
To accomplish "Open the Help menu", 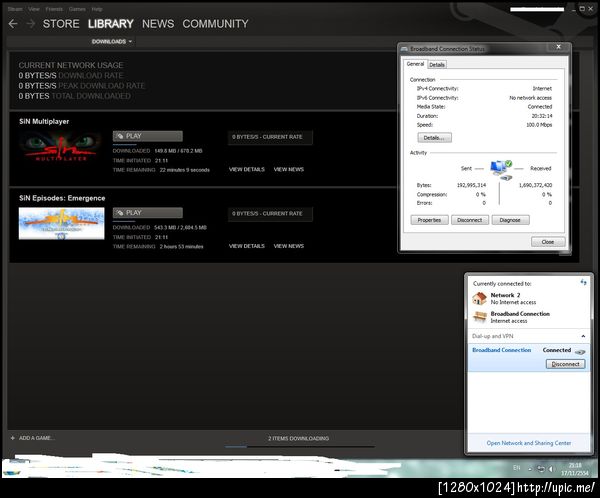I will [97, 9].
